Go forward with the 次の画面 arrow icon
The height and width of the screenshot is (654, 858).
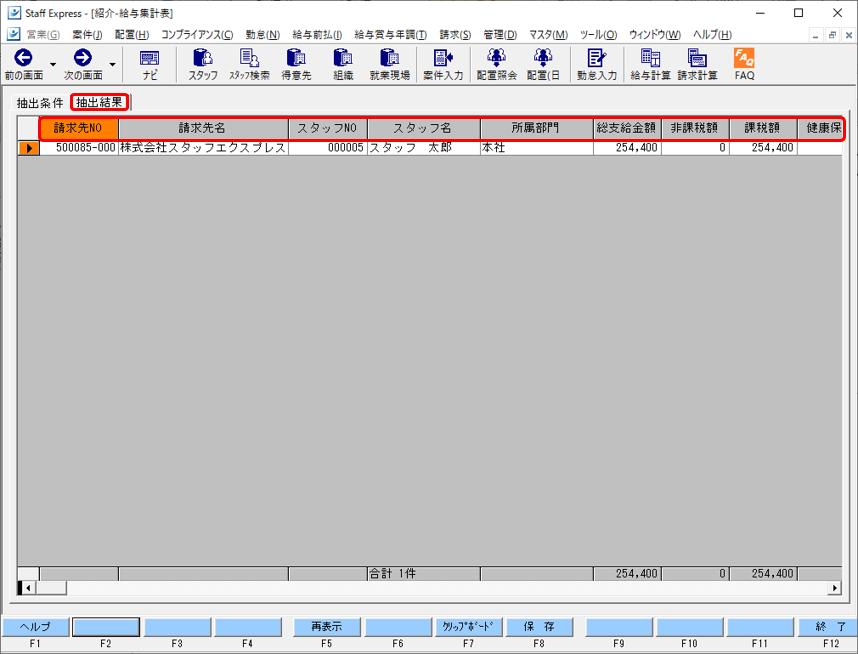point(83,57)
